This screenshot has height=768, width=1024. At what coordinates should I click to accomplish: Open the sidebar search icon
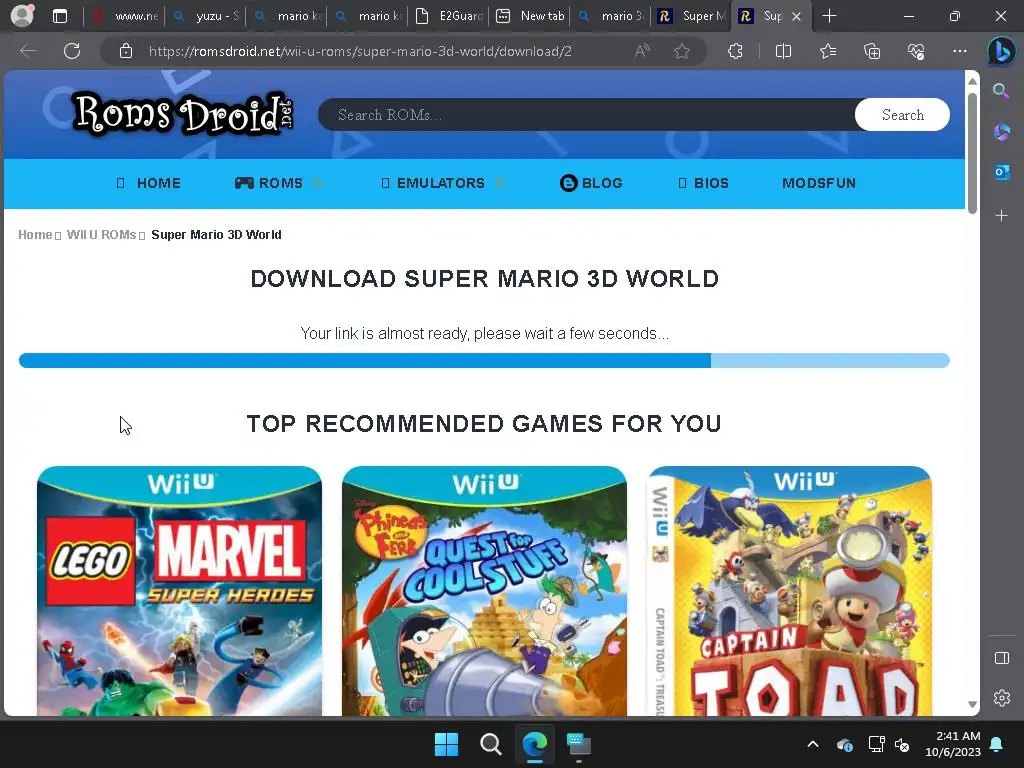[1001, 91]
